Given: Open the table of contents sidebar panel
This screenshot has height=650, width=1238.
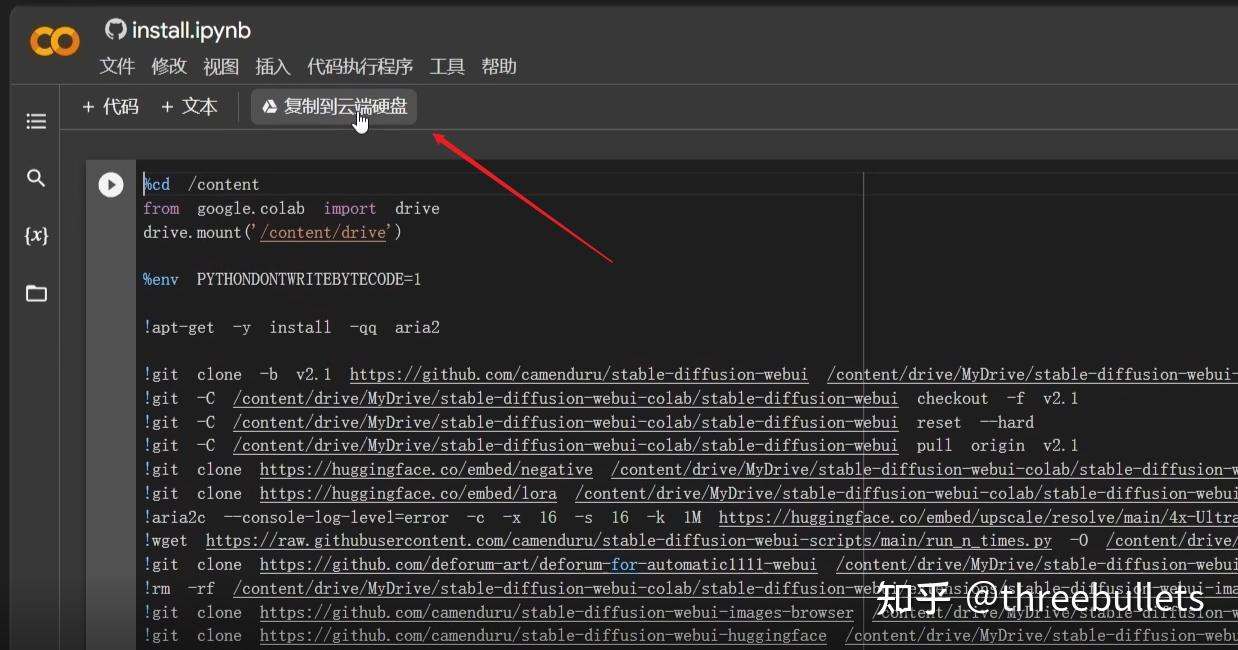Looking at the screenshot, I should (36, 121).
